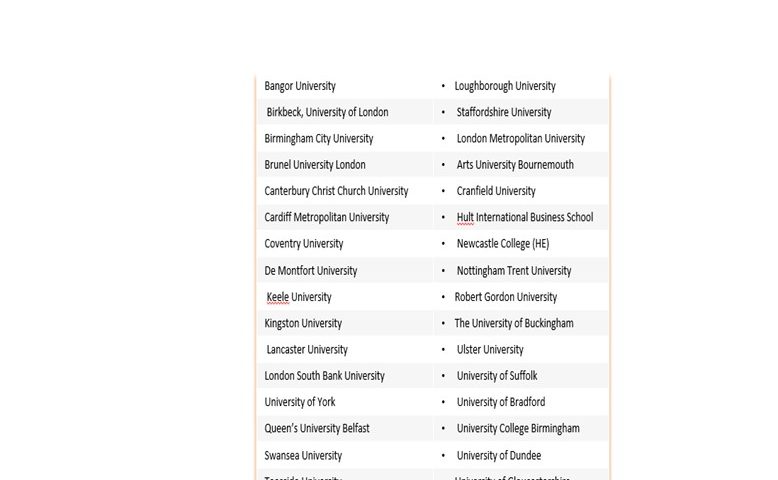Select Birkbeck, University of London text
778x480 pixels.
[327, 112]
